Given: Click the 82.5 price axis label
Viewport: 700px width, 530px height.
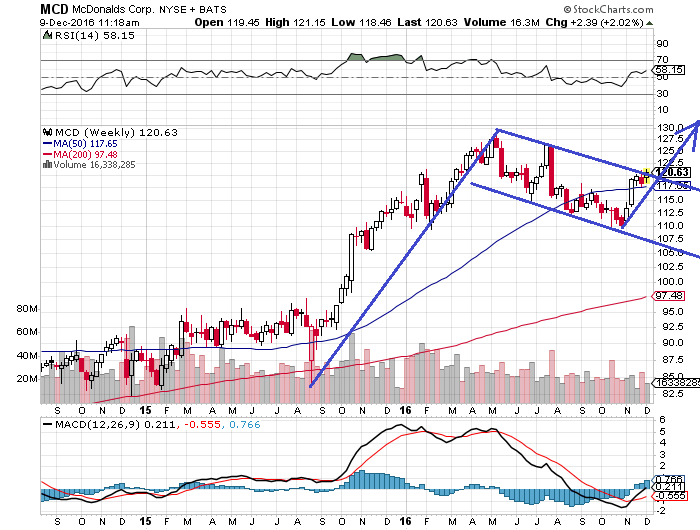Looking at the screenshot, I should pyautogui.click(x=673, y=394).
